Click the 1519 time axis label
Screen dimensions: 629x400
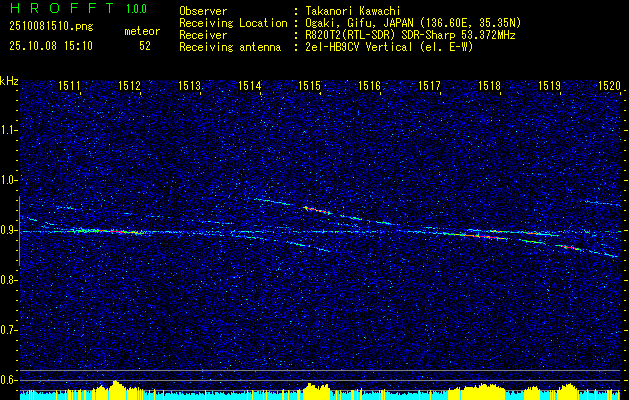coord(549,85)
